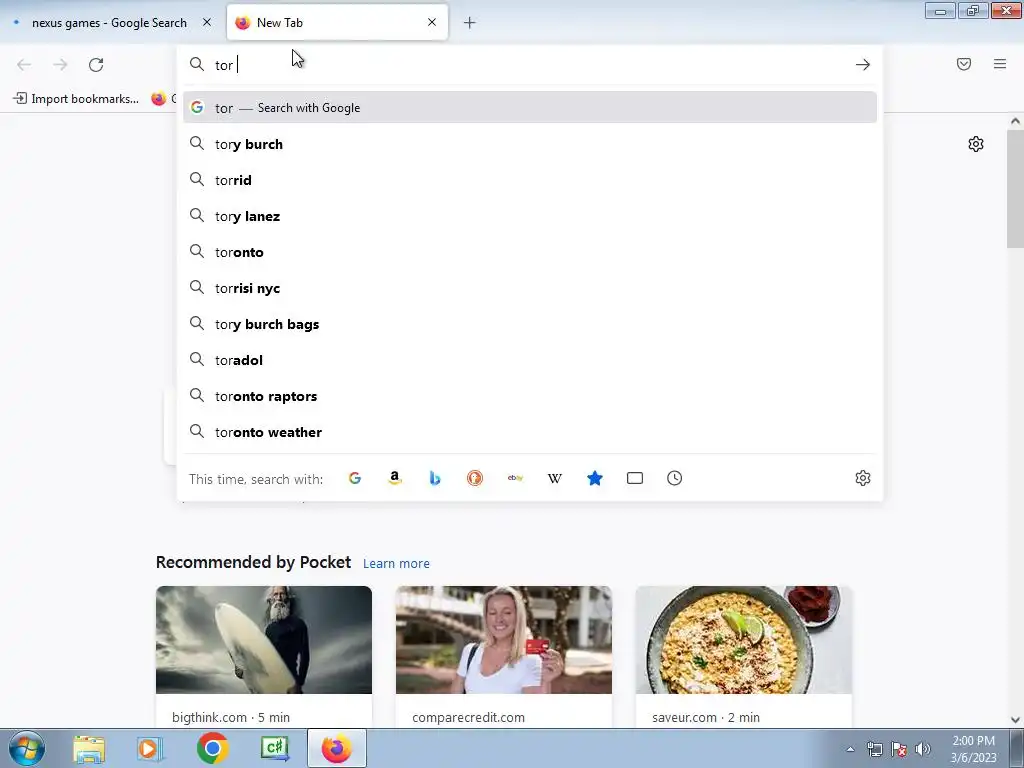Viewport: 1024px width, 768px height.
Task: Close the New Tab tab
Action: pyautogui.click(x=432, y=22)
